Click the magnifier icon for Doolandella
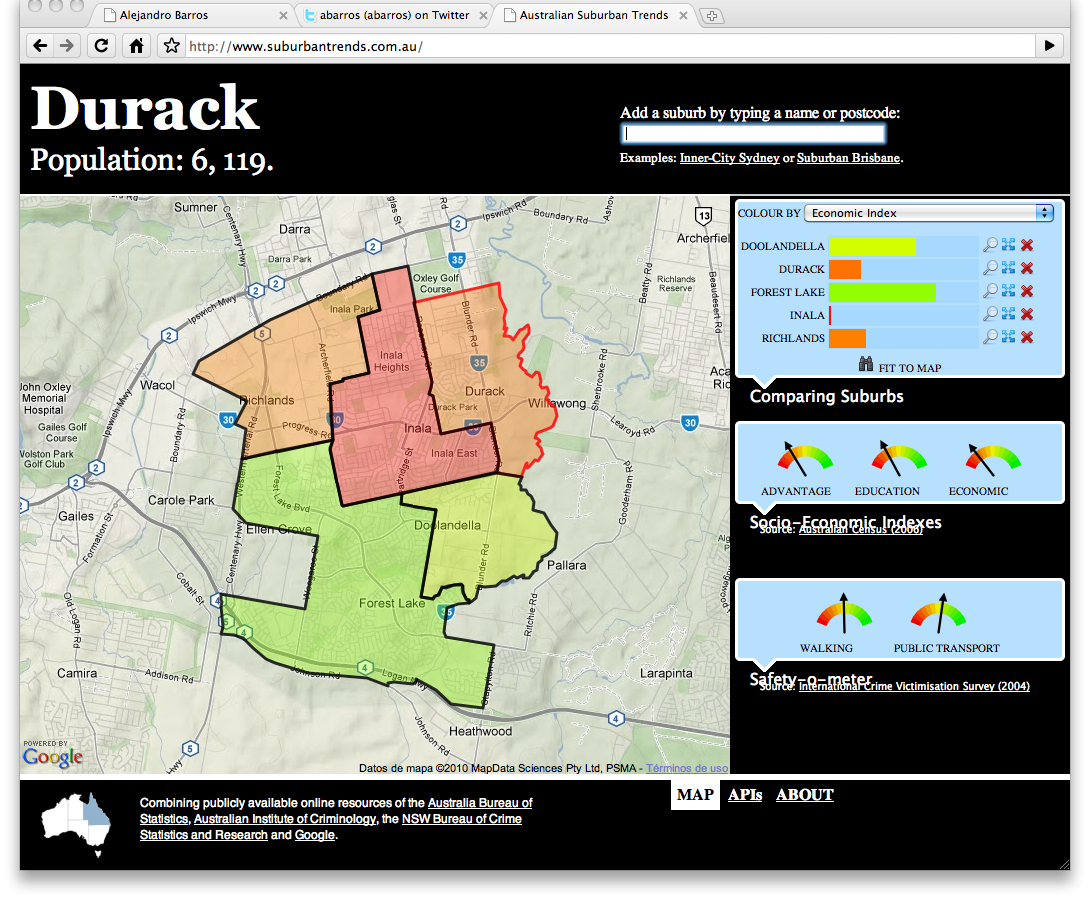 [x=990, y=245]
